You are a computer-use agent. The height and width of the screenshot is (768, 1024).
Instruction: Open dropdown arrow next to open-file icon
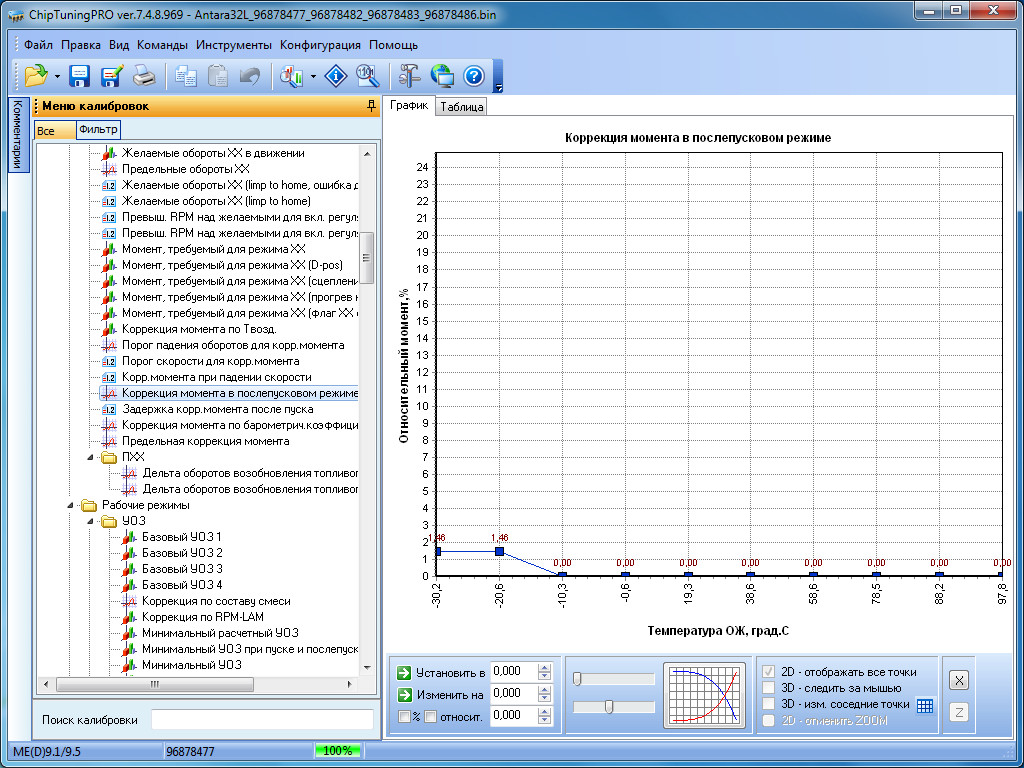57,76
